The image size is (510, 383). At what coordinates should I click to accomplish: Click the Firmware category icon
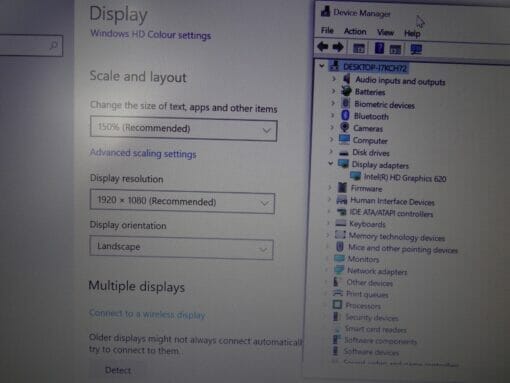click(342, 187)
